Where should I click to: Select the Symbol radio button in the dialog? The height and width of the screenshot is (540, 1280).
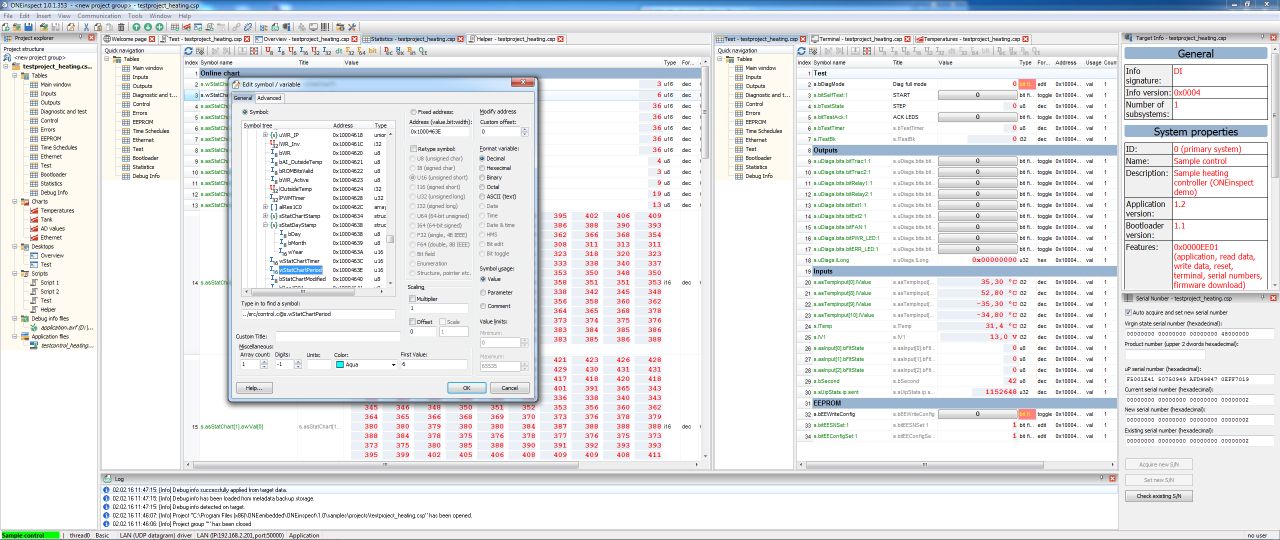coord(245,112)
